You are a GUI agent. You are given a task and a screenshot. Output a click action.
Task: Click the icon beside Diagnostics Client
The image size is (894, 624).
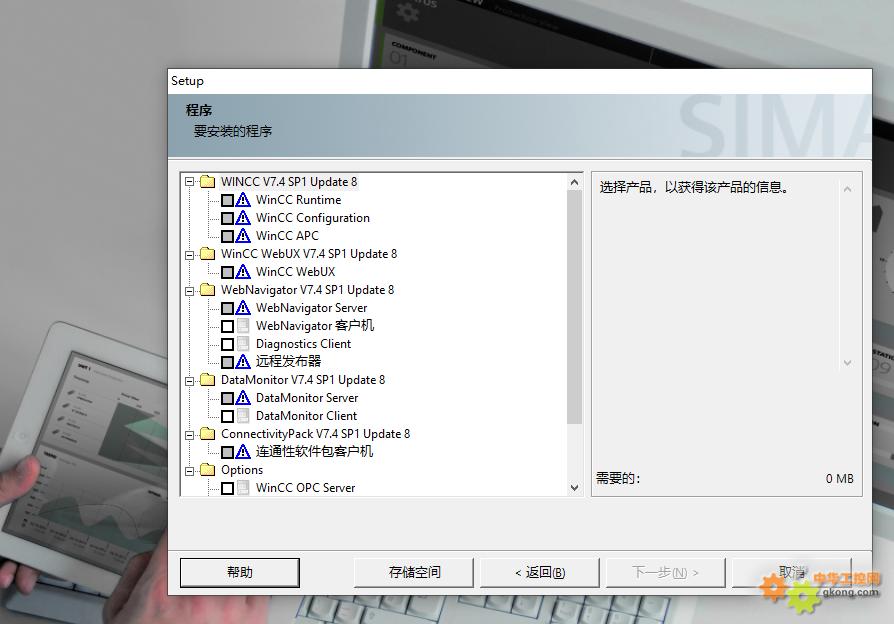(x=243, y=344)
